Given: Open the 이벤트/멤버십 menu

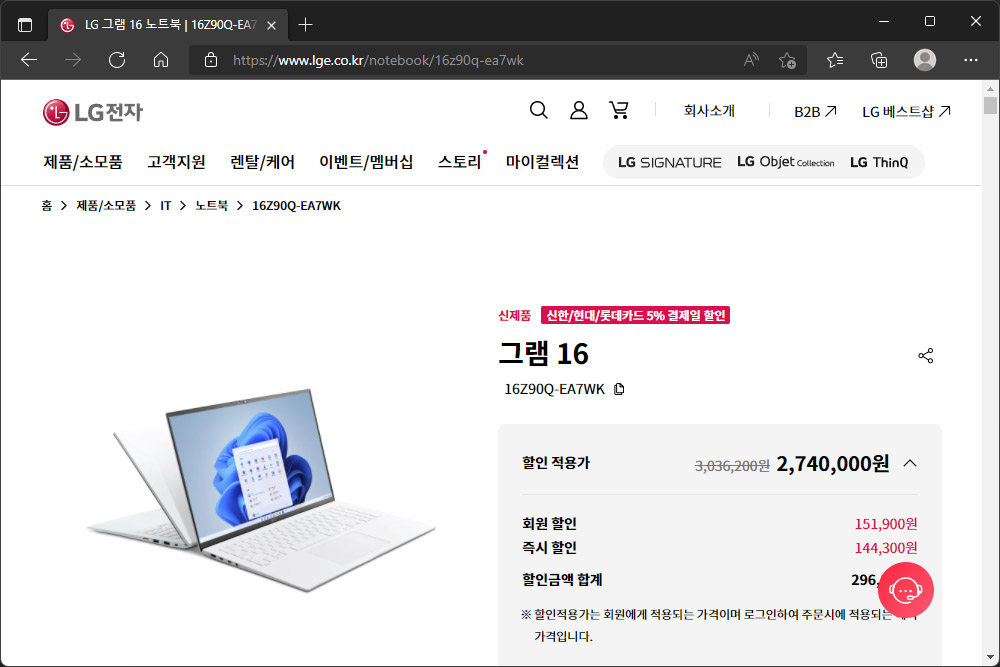Looking at the screenshot, I should [366, 162].
